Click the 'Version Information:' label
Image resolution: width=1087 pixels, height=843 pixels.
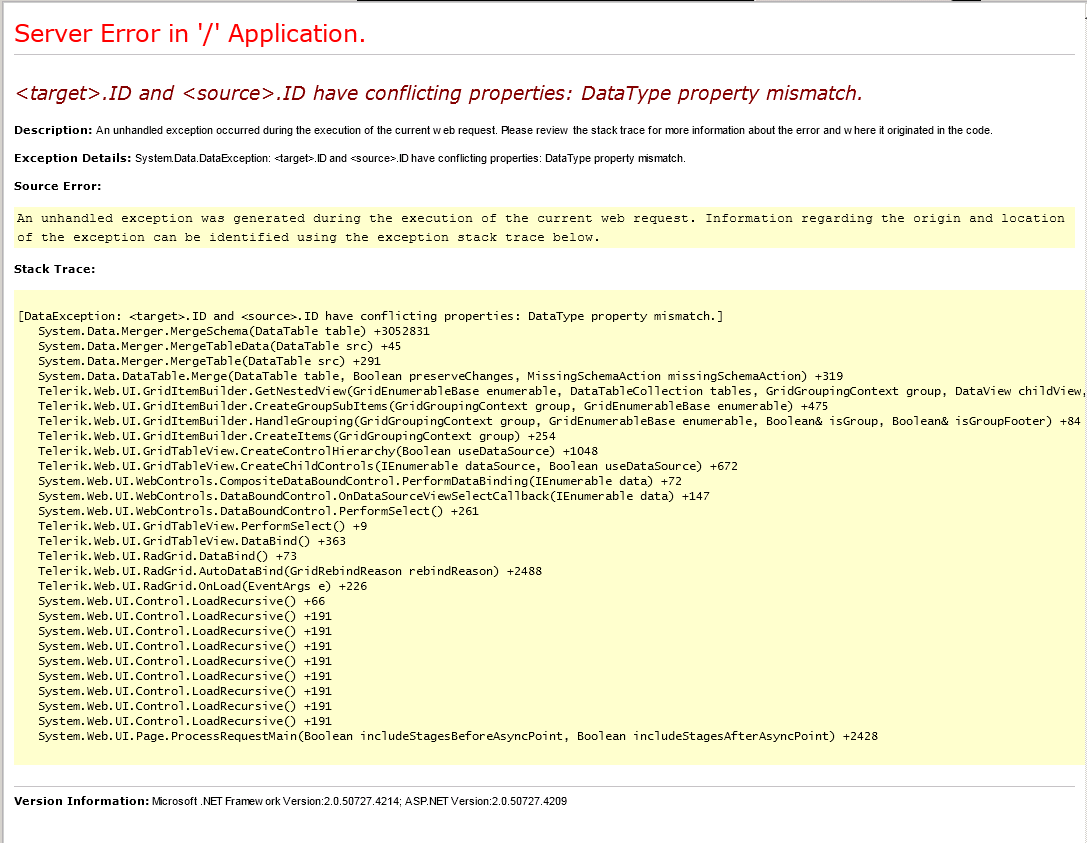[x=81, y=801]
